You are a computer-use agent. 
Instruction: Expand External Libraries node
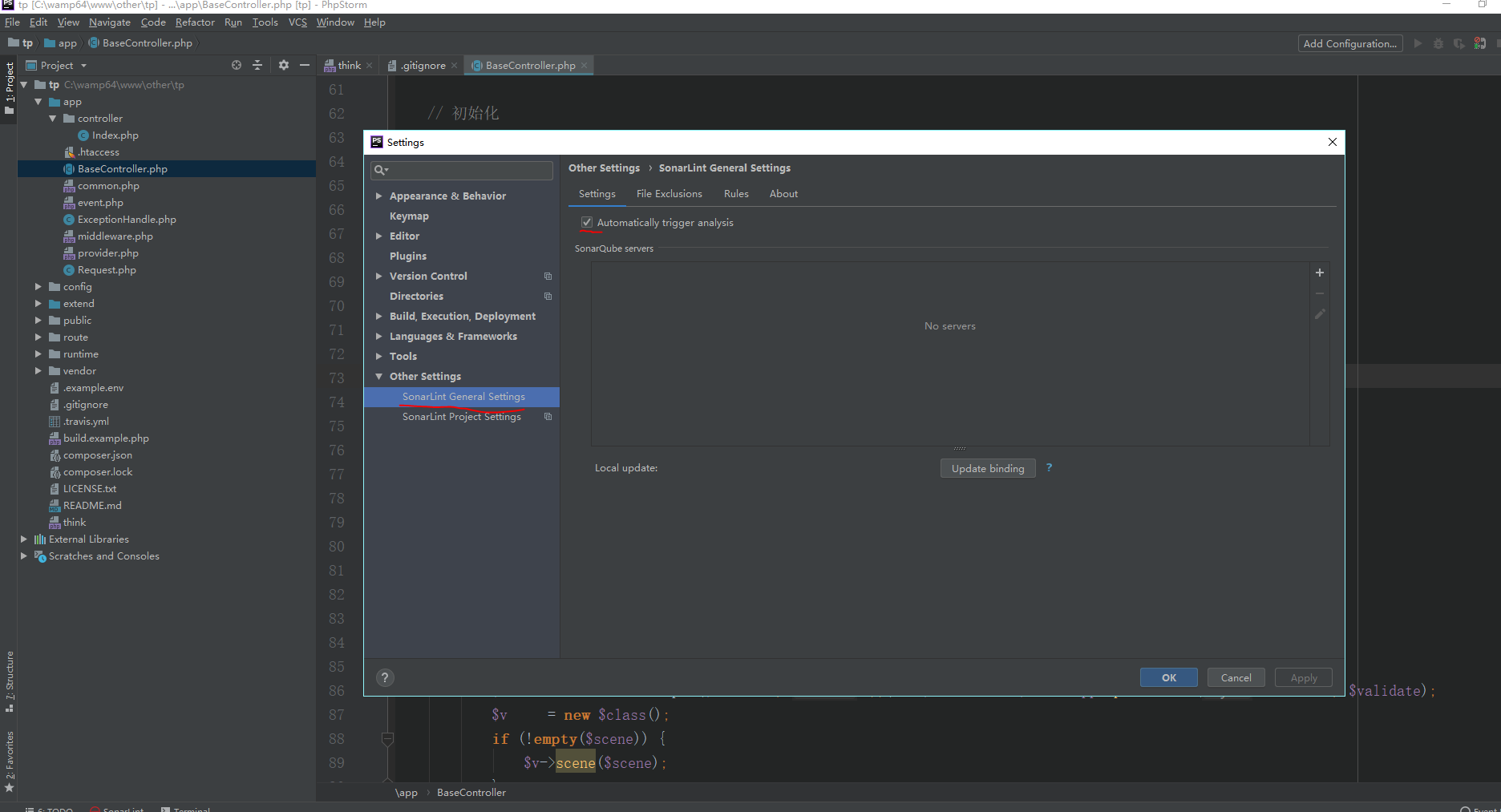point(23,539)
